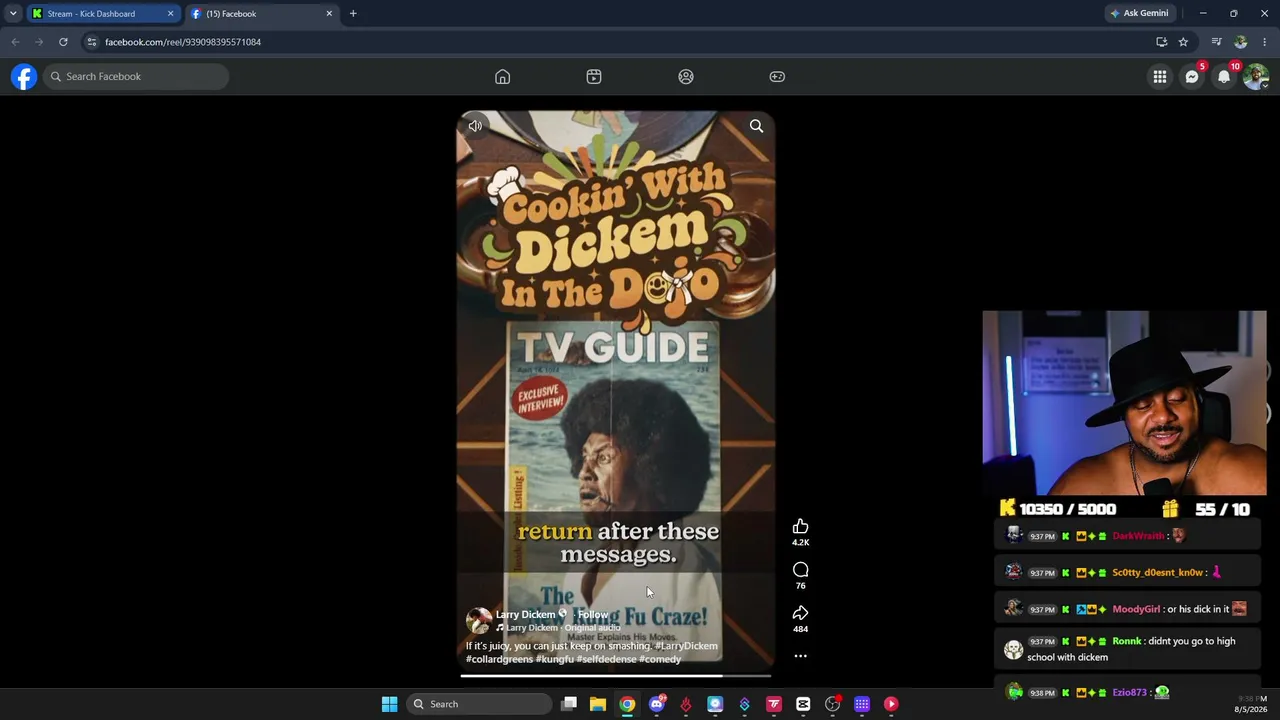1280x720 pixels.
Task: Seek on the reel progress bar
Action: pyautogui.click(x=615, y=676)
